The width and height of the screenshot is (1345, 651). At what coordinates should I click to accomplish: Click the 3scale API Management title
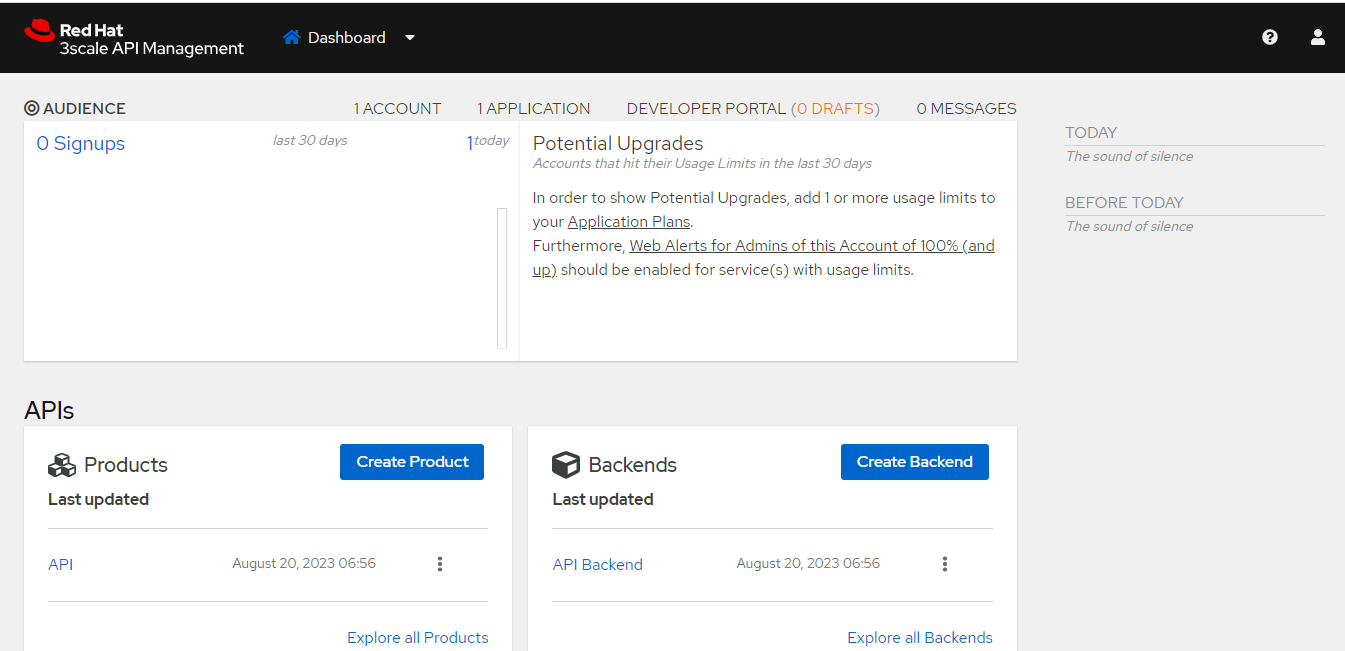152,48
